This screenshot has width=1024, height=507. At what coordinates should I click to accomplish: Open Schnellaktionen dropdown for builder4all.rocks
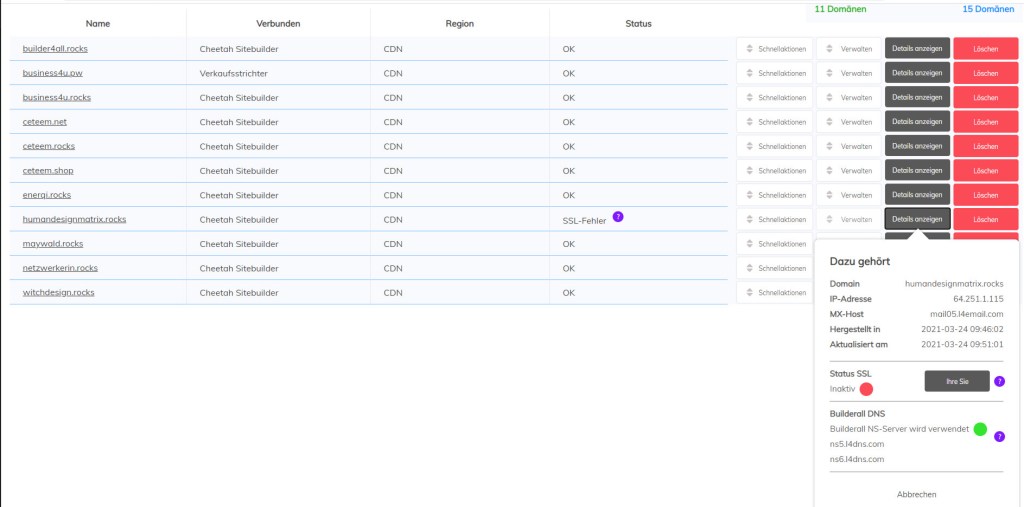click(774, 48)
